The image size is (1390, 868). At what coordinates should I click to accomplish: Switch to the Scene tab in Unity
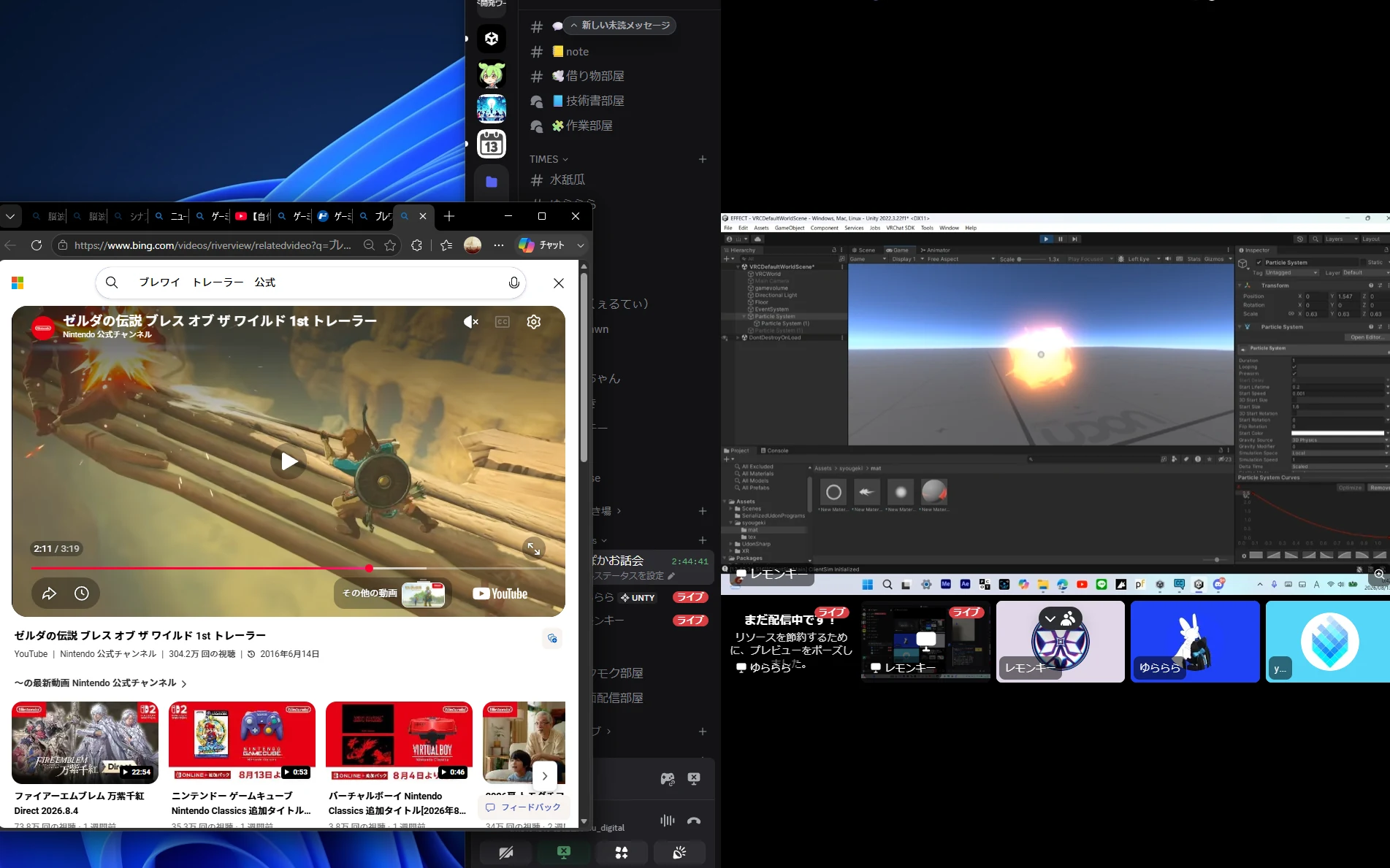[863, 250]
